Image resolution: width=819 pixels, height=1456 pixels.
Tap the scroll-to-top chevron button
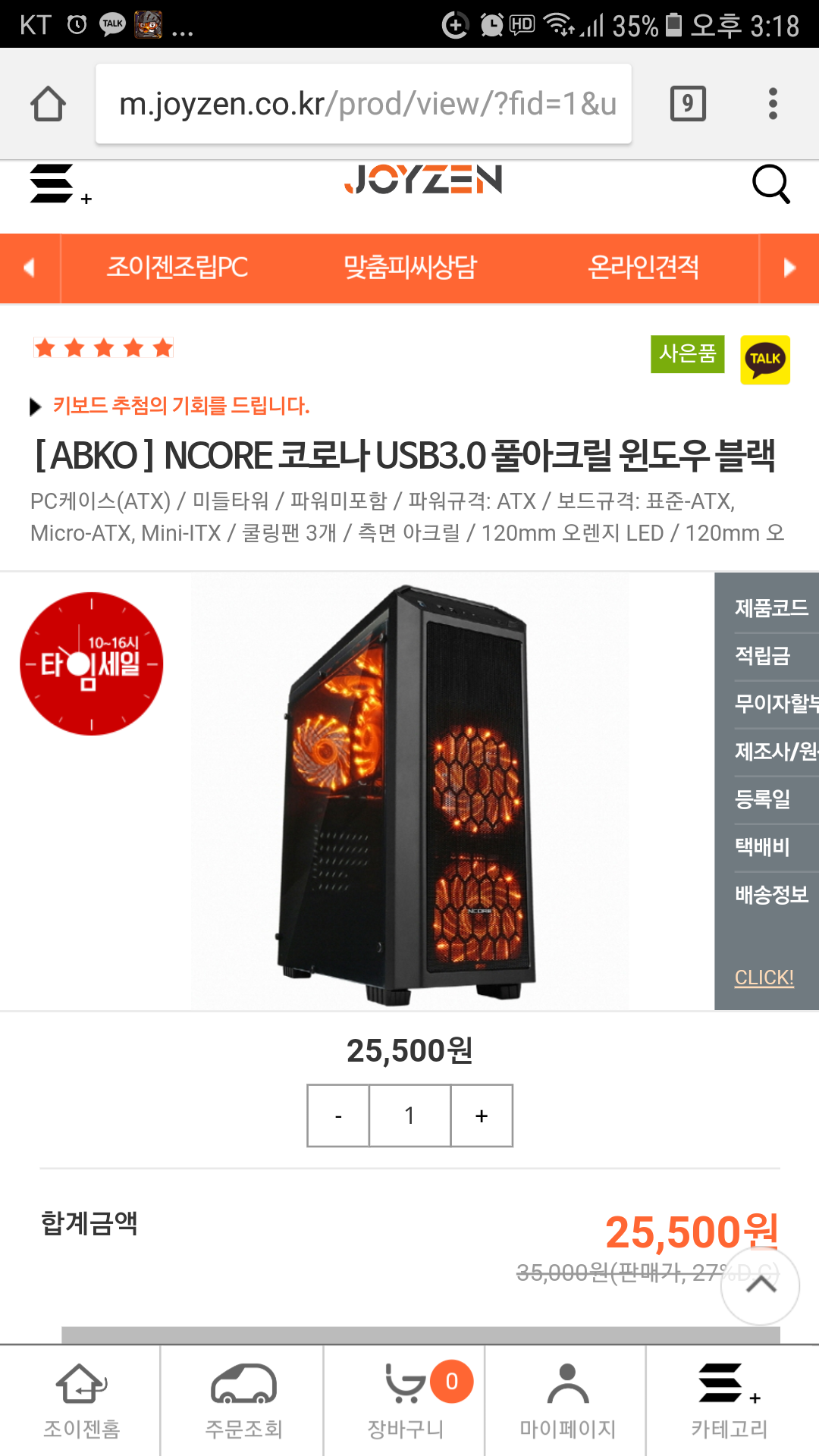(x=760, y=1285)
